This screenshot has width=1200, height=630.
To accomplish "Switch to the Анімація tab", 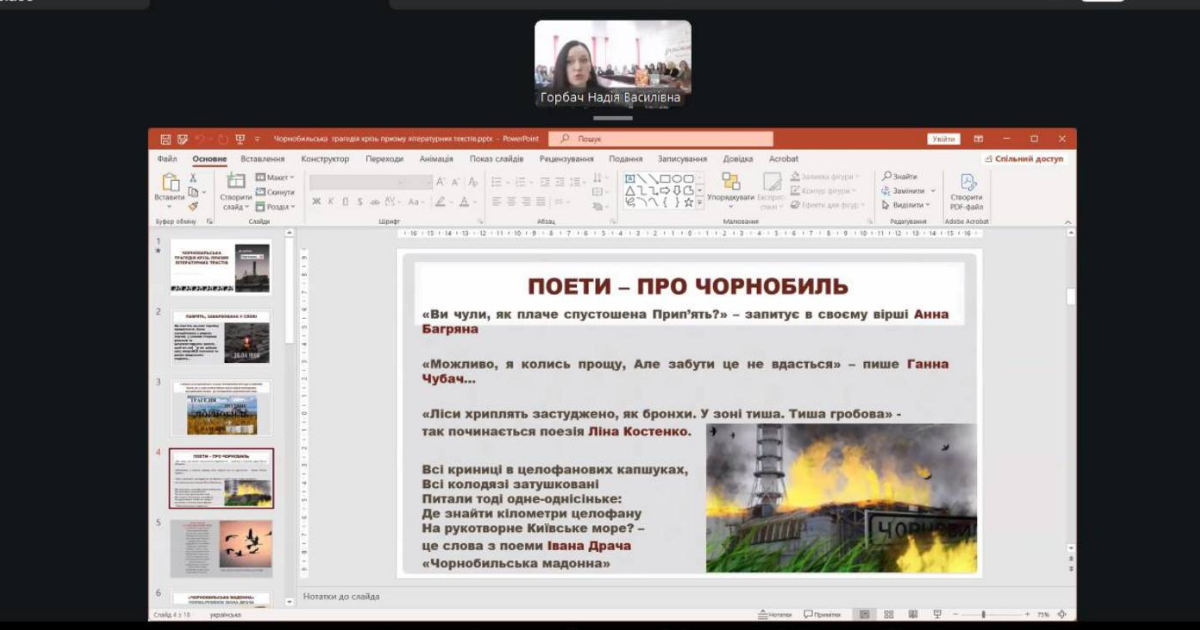I will tap(436, 159).
